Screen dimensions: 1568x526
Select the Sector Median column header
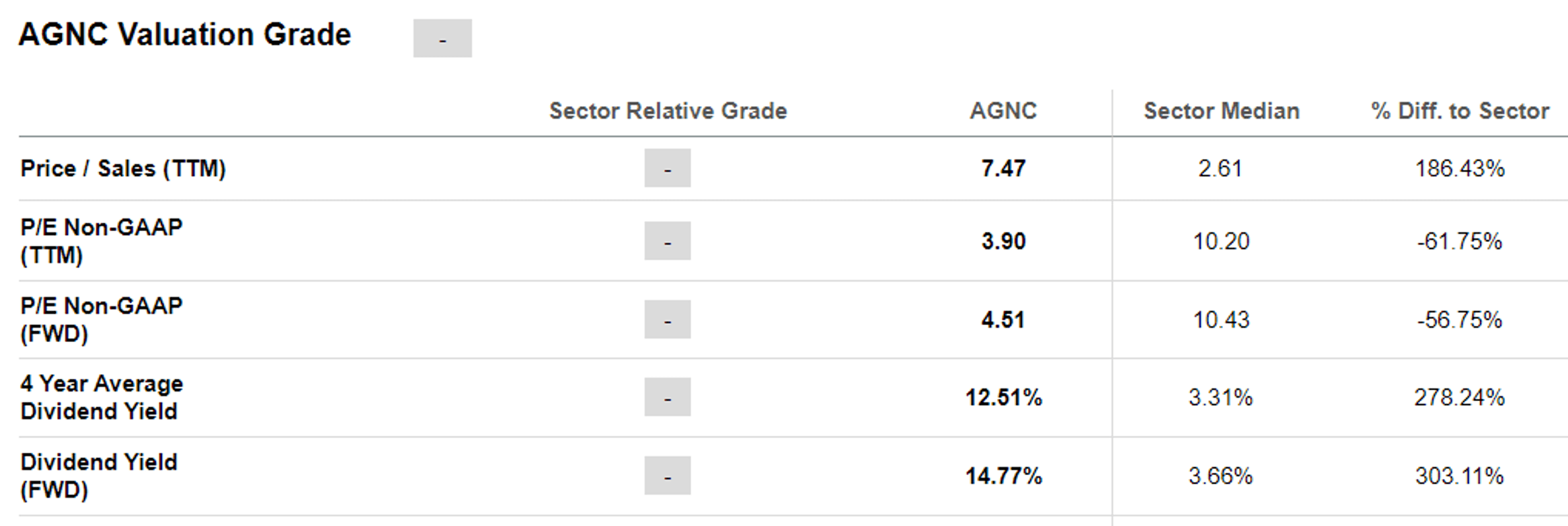(1221, 111)
